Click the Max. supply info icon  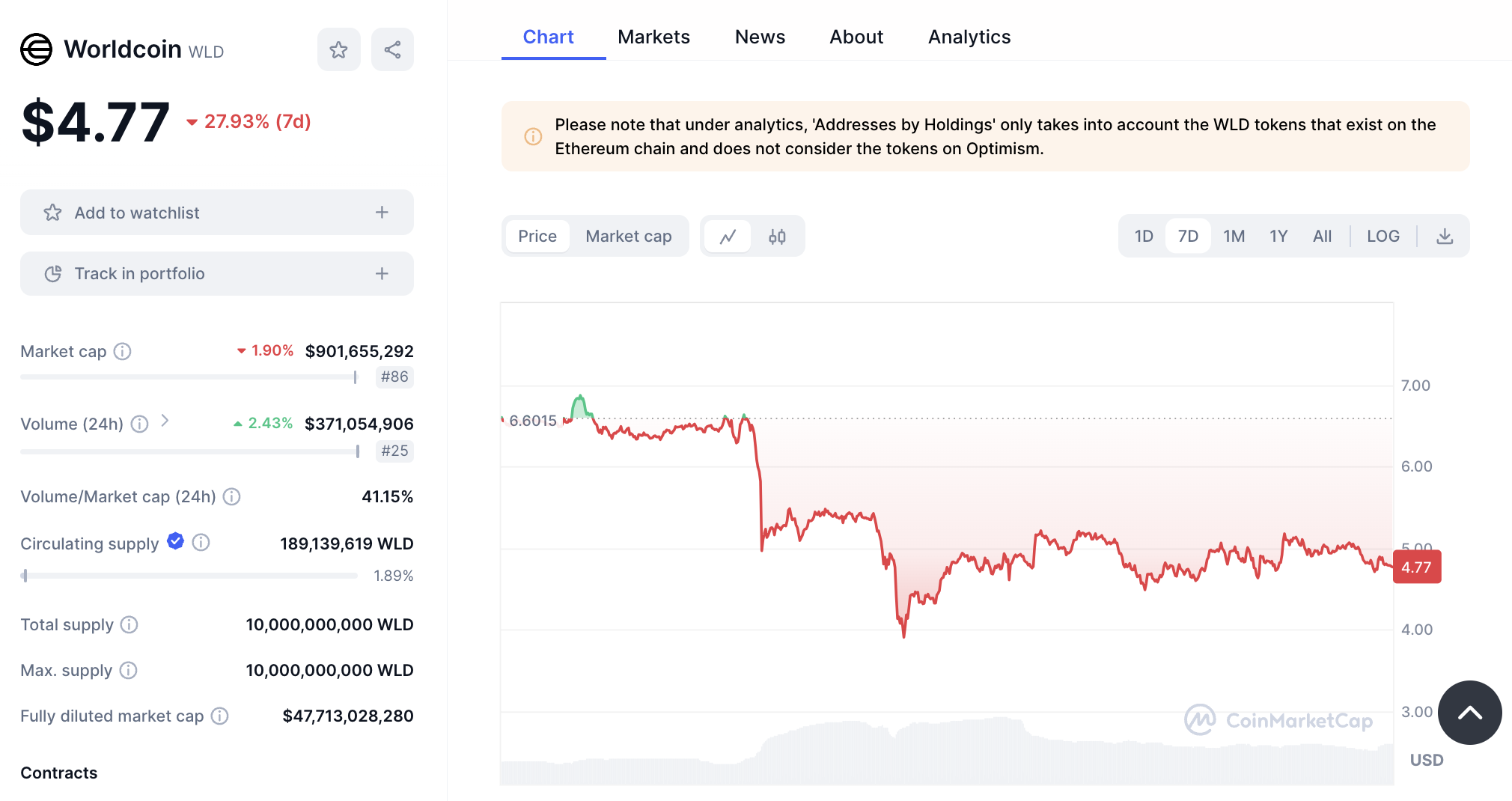coord(129,670)
